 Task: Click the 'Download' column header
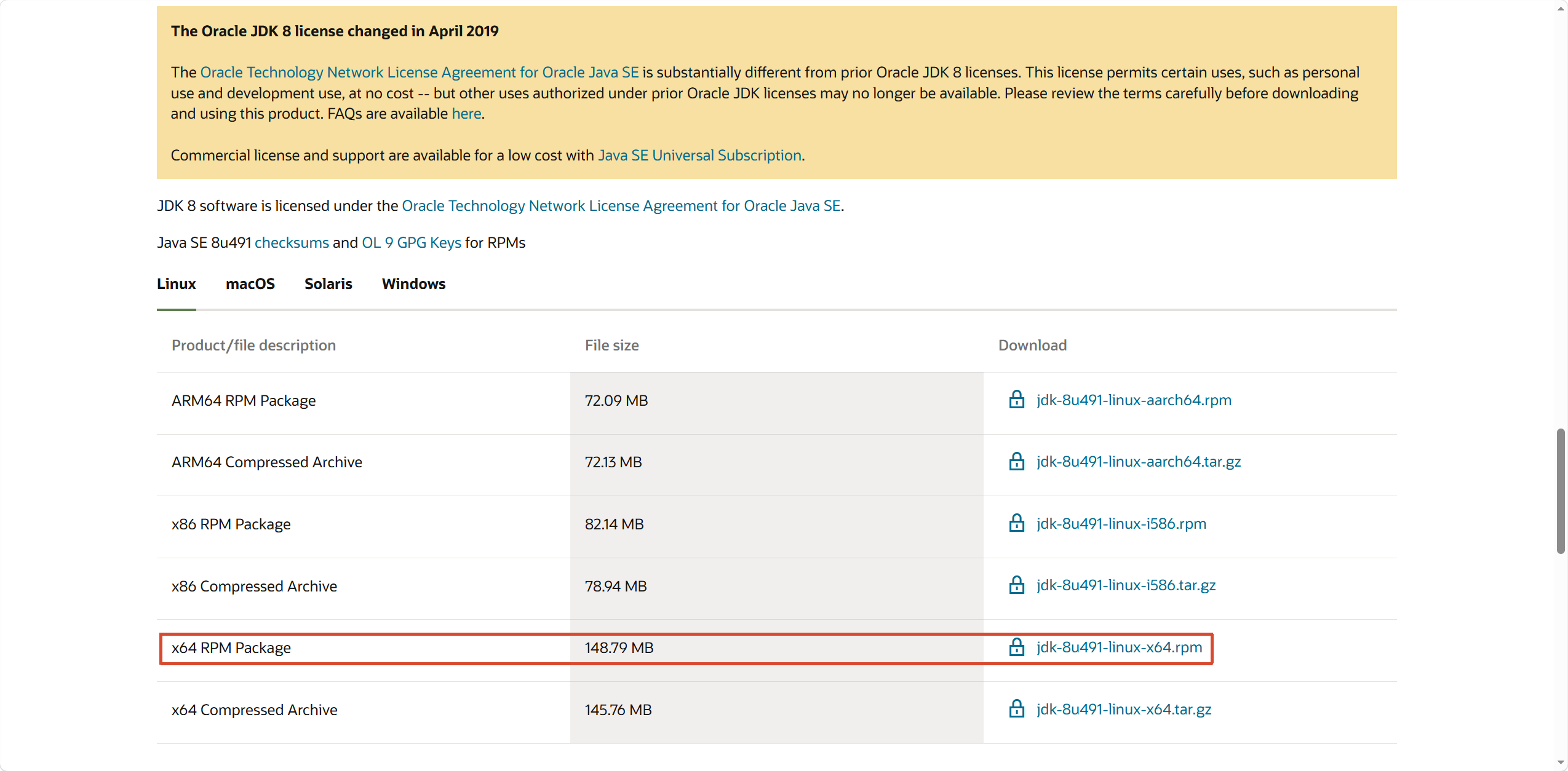tap(1032, 346)
